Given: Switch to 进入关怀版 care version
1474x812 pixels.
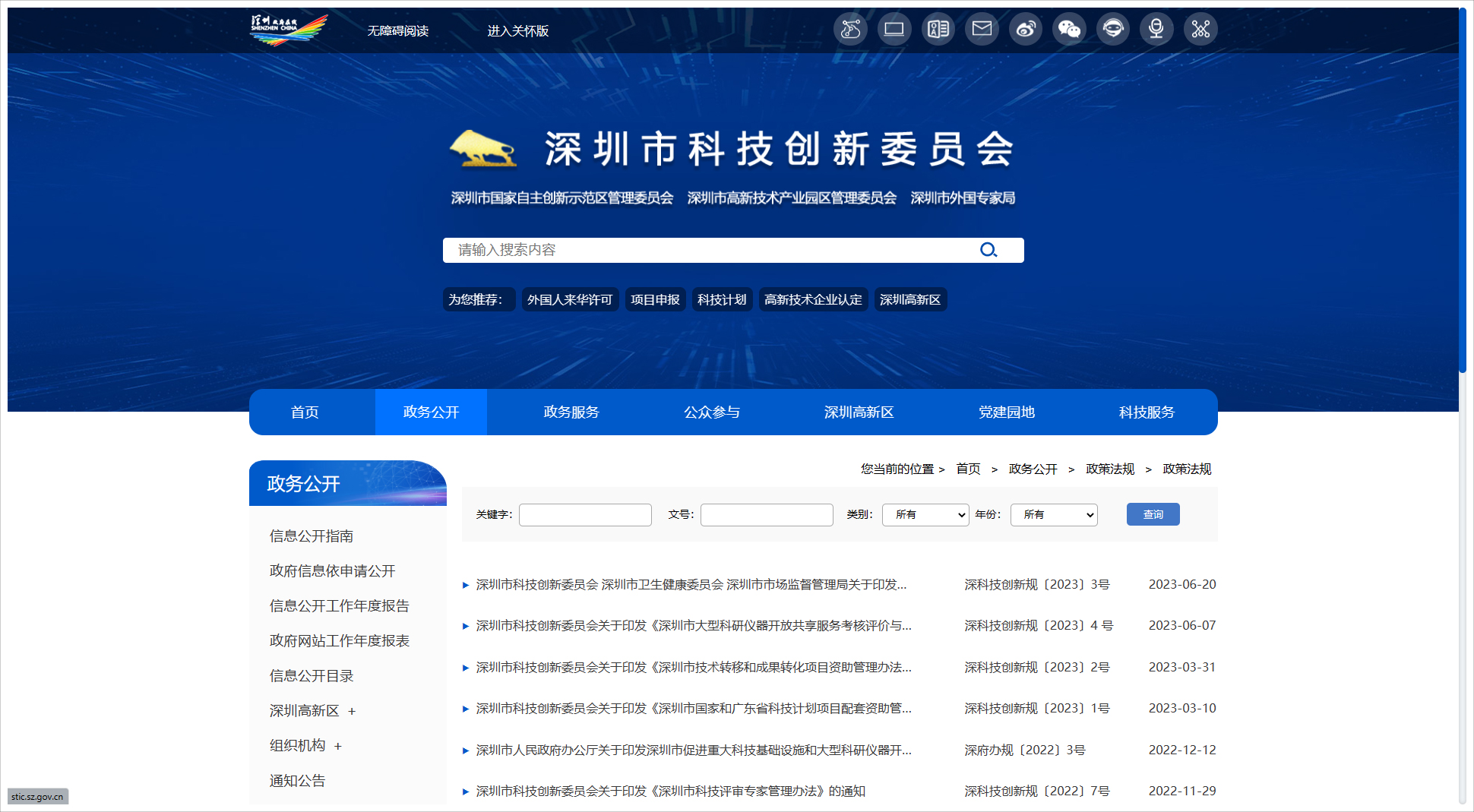Looking at the screenshot, I should tap(517, 31).
